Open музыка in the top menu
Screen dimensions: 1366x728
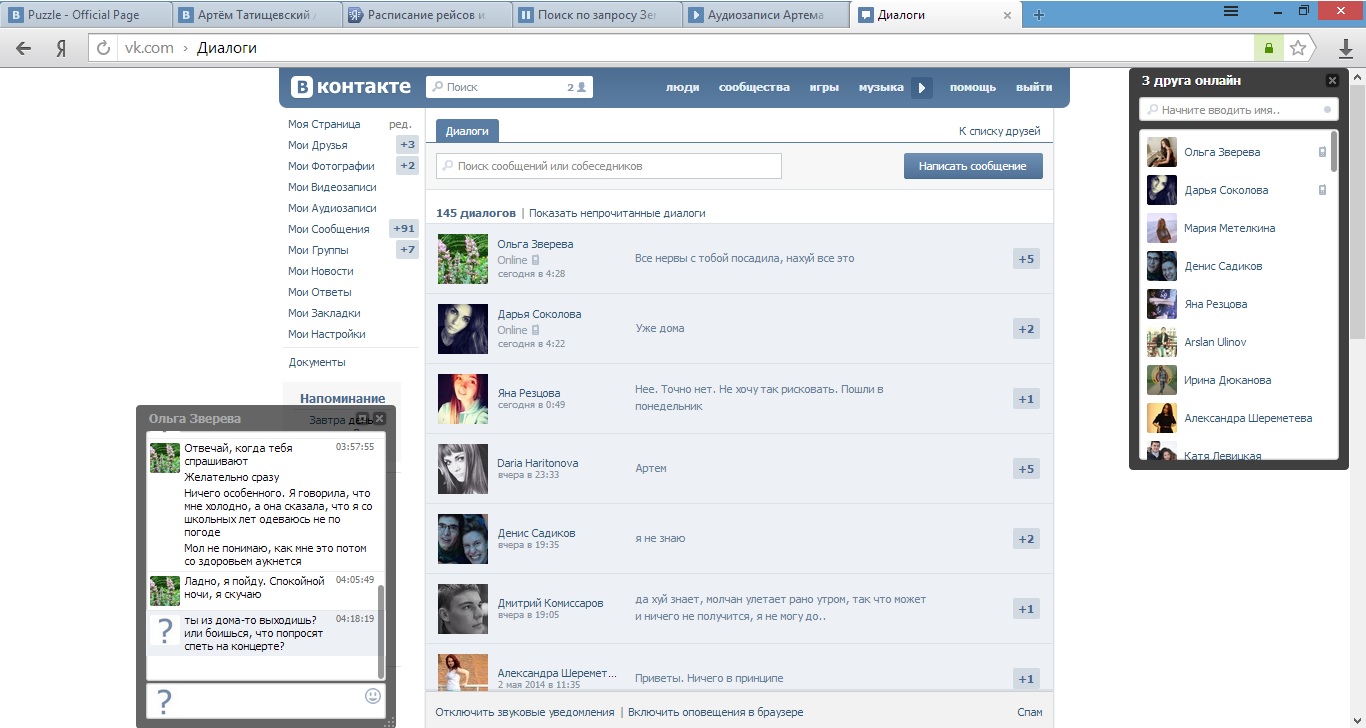pyautogui.click(x=881, y=88)
